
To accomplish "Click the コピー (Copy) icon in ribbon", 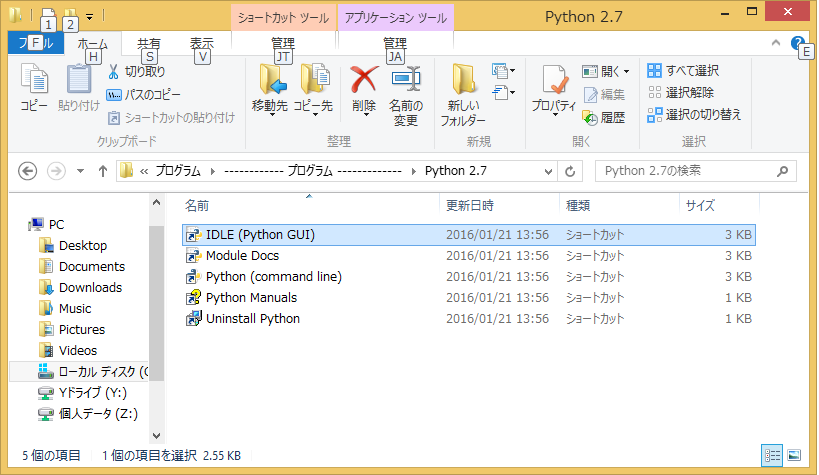I will (34, 80).
